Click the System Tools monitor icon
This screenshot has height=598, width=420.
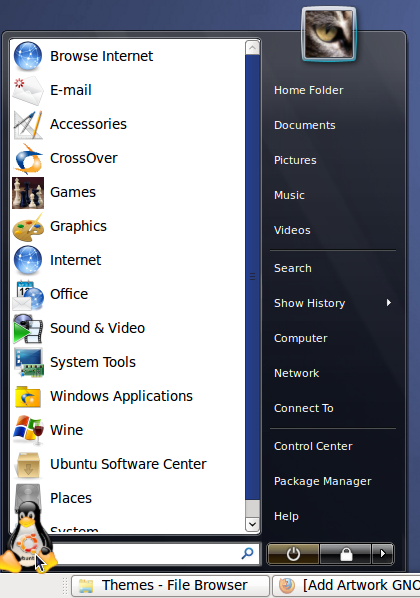pos(29,362)
